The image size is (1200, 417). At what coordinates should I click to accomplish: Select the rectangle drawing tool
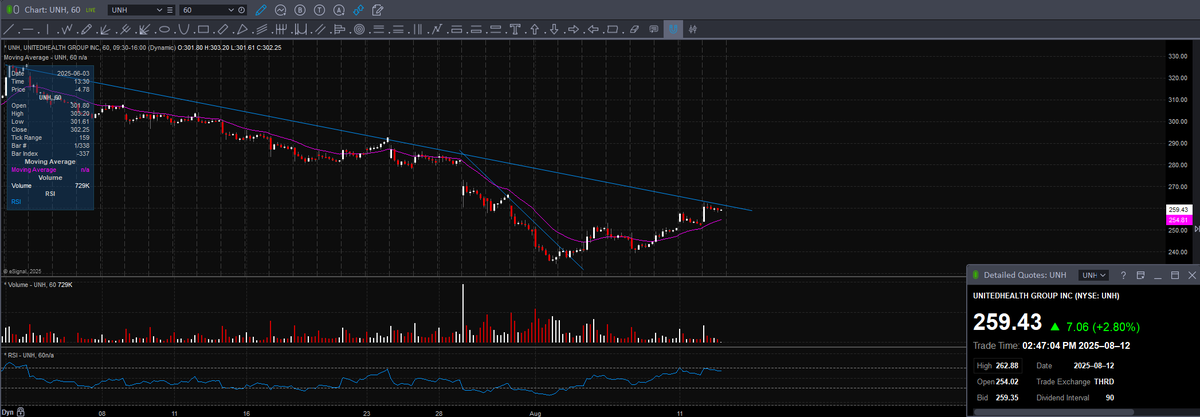point(203,29)
